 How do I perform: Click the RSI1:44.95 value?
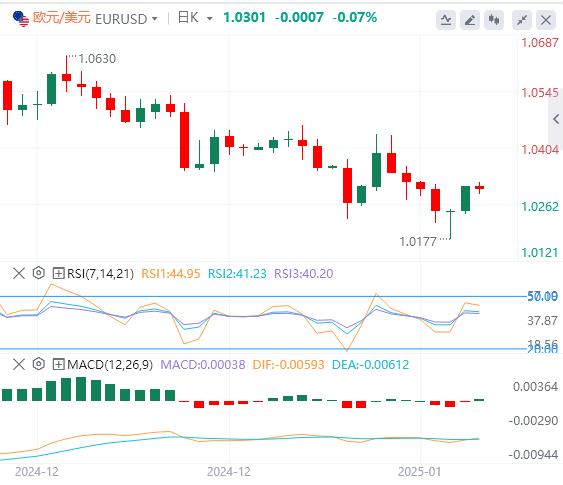click(x=171, y=274)
